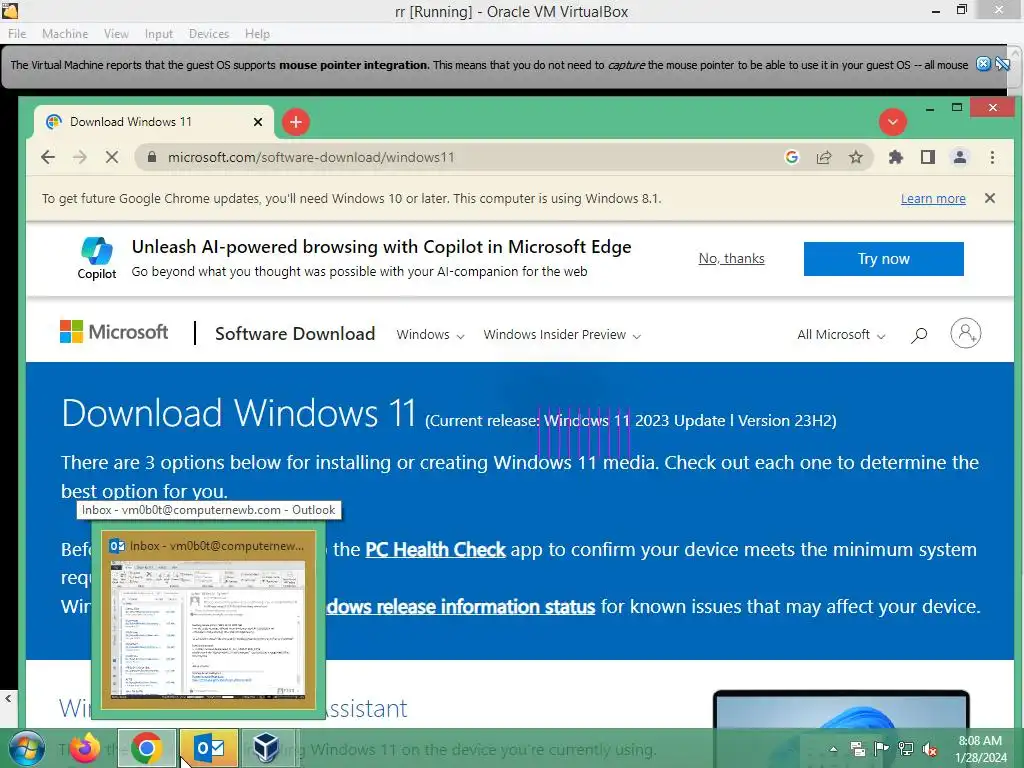Image resolution: width=1024 pixels, height=768 pixels.
Task: Open the Chrome profile avatar
Action: point(959,157)
